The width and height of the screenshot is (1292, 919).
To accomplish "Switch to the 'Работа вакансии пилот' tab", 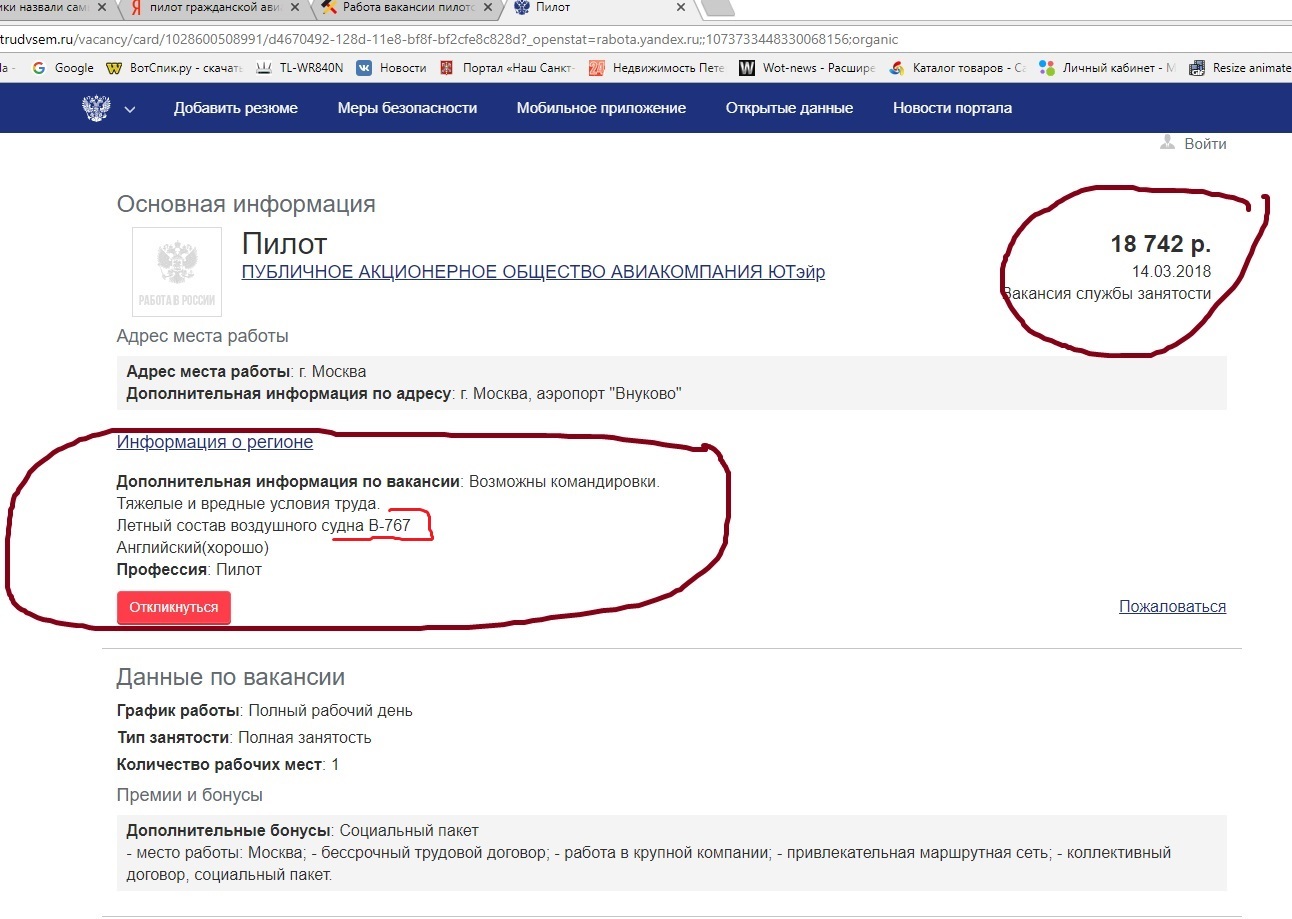I will click(406, 8).
